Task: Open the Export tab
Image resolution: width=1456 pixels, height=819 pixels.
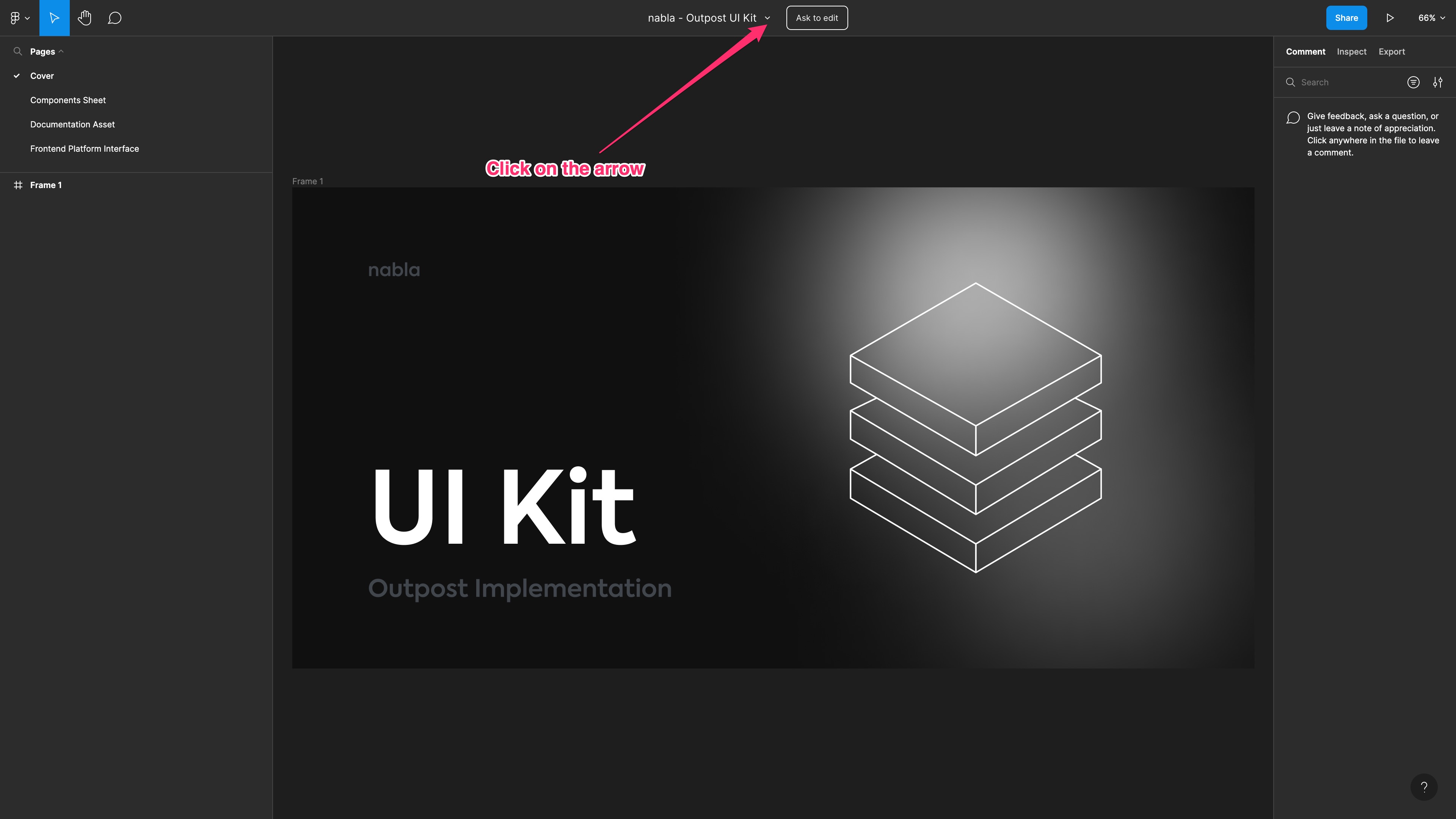Action: 1391,51
